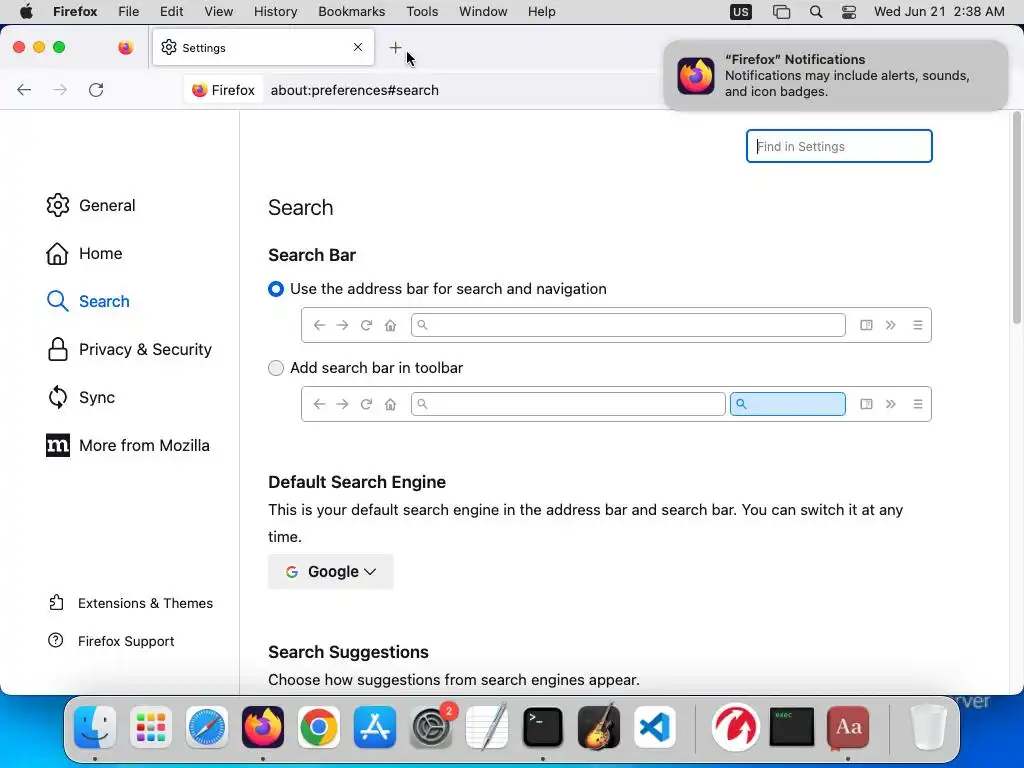This screenshot has width=1024, height=768.
Task: Open the Edit menu
Action: click(x=171, y=12)
